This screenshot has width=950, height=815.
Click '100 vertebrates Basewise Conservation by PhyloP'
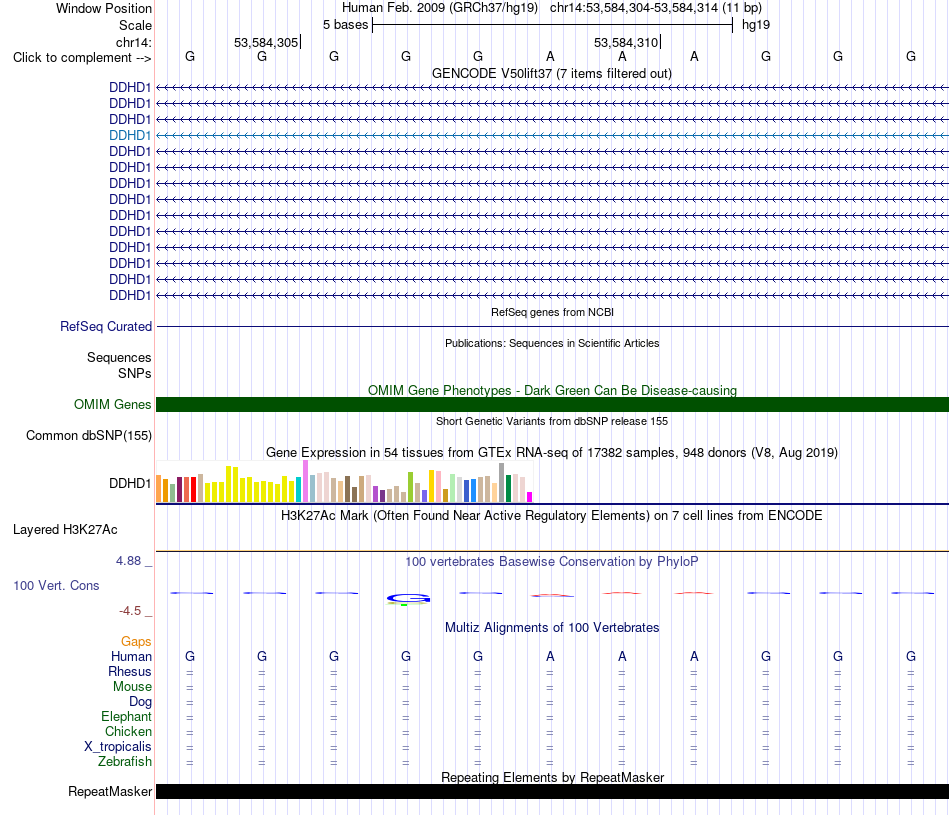tap(552, 561)
